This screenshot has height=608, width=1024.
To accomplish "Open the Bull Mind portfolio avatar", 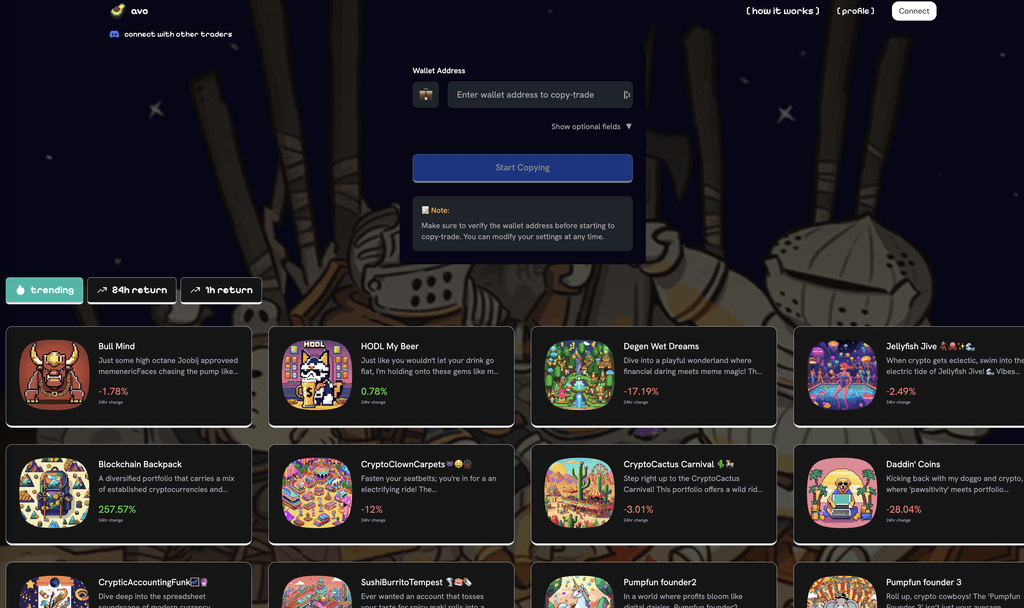I will coord(54,375).
